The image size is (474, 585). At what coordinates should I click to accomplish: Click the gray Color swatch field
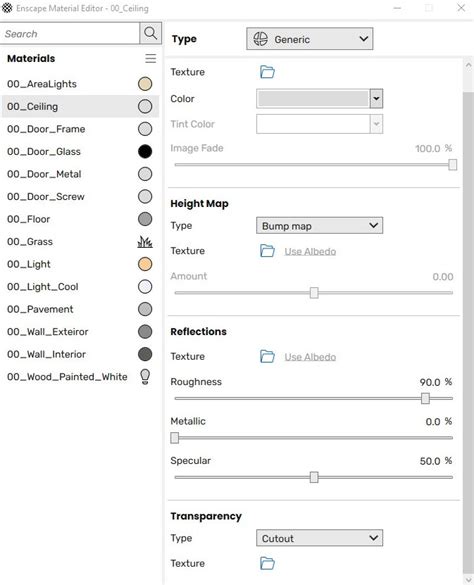(x=313, y=99)
